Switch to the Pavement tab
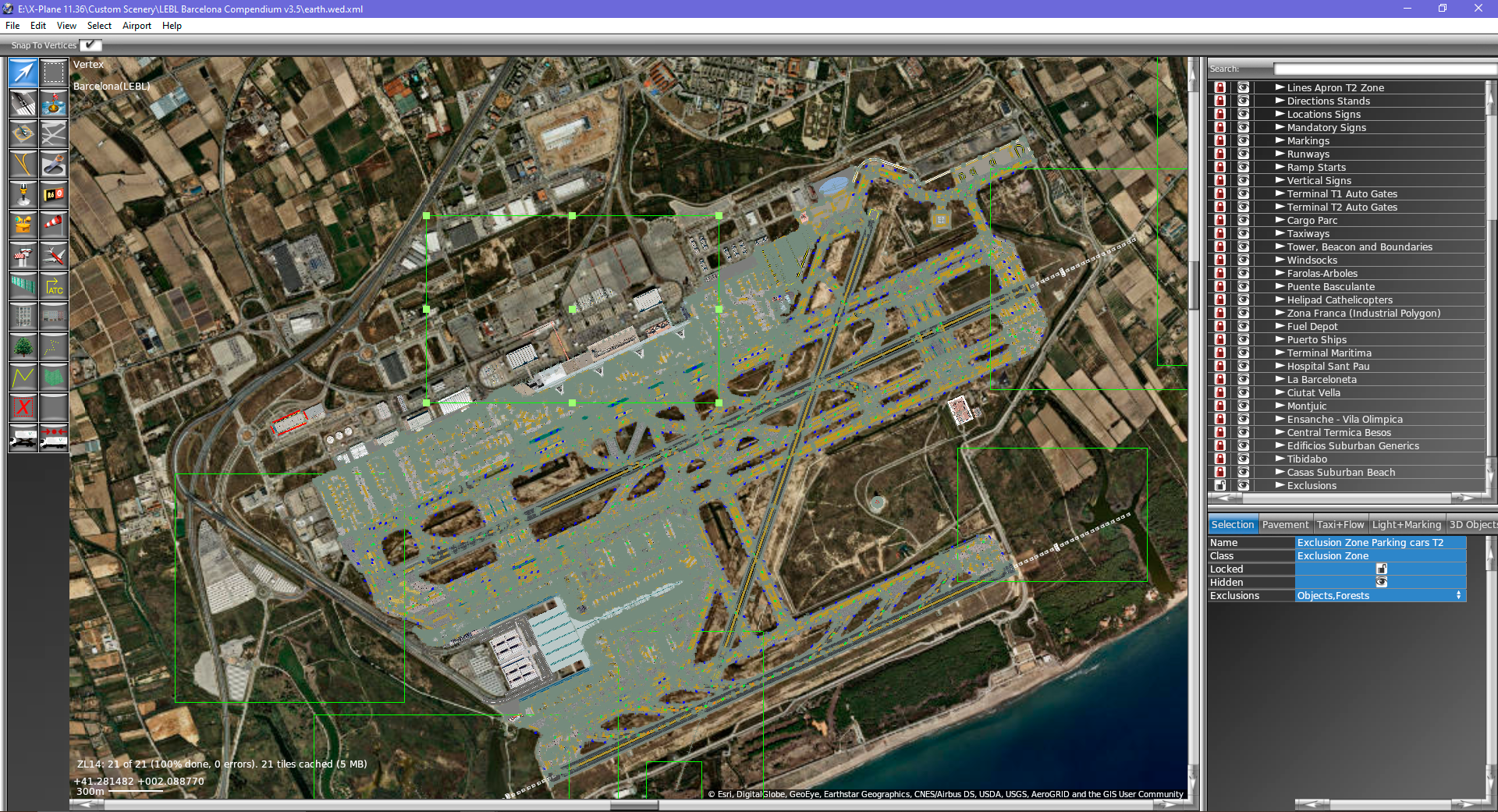This screenshot has height=812, width=1498. tap(1285, 524)
